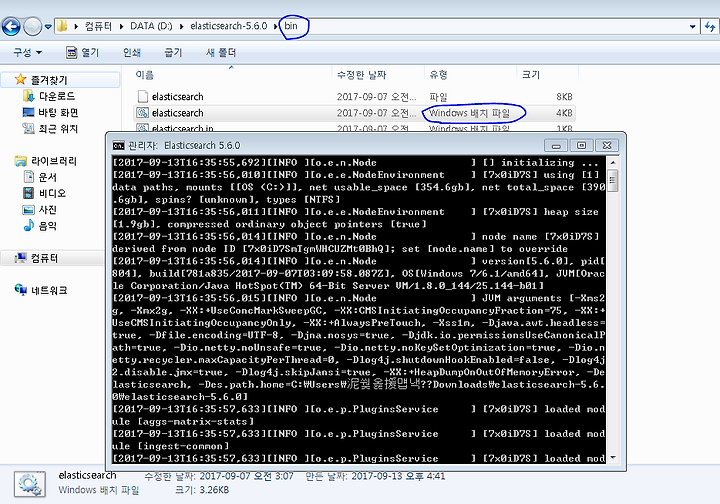
Task: Select 즐겨찾기 in the navigation pane
Action: (49, 80)
